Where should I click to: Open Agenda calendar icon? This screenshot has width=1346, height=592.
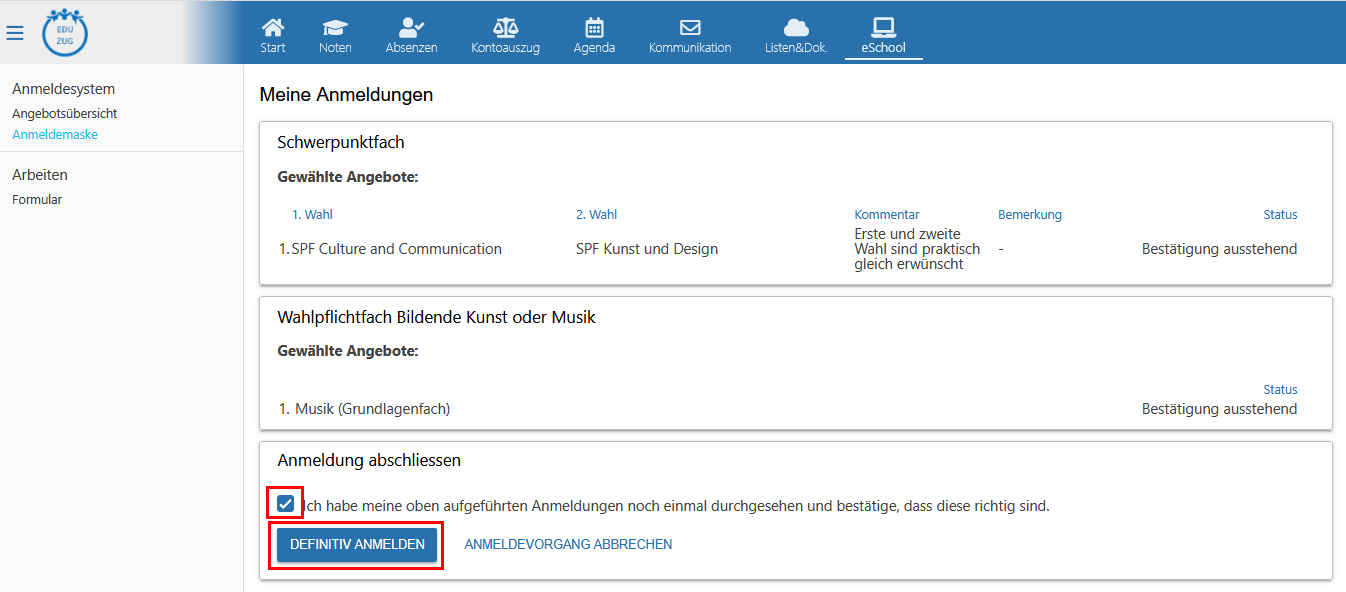click(594, 28)
